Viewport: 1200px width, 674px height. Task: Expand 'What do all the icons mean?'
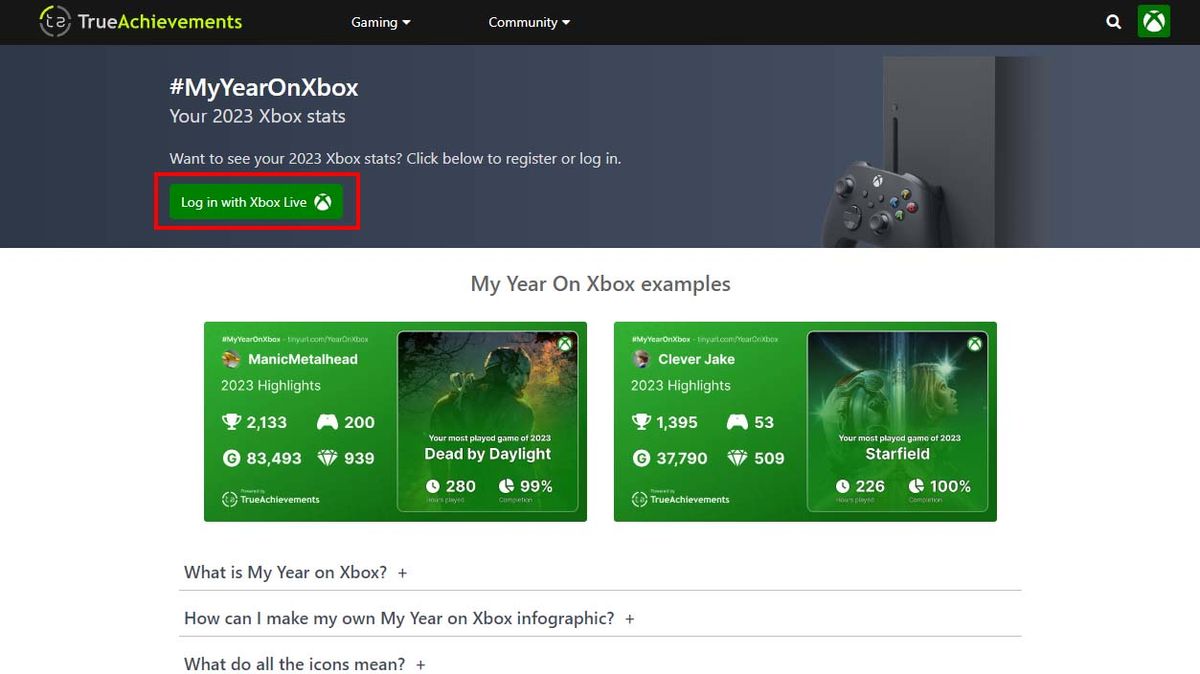305,664
